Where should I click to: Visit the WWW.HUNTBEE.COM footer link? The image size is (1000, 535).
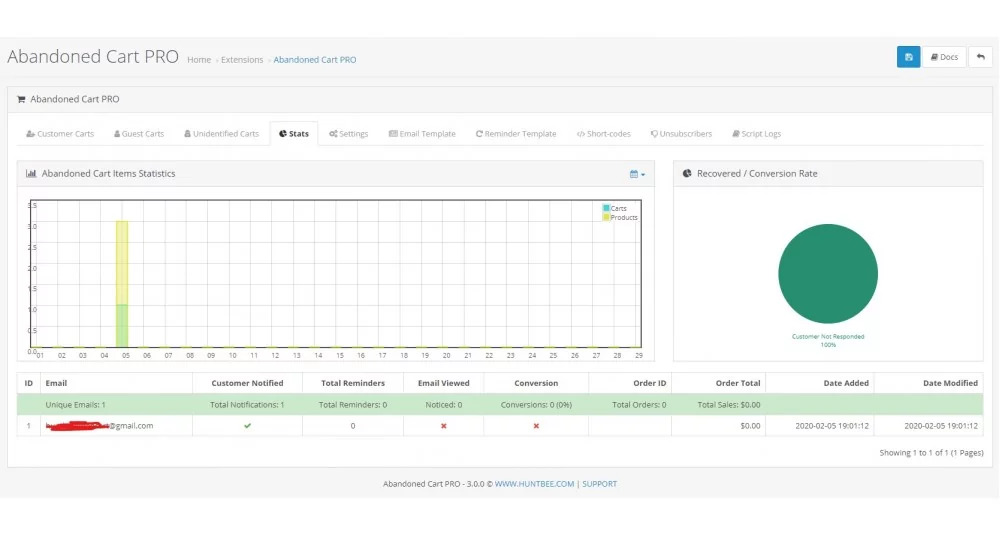click(x=534, y=484)
